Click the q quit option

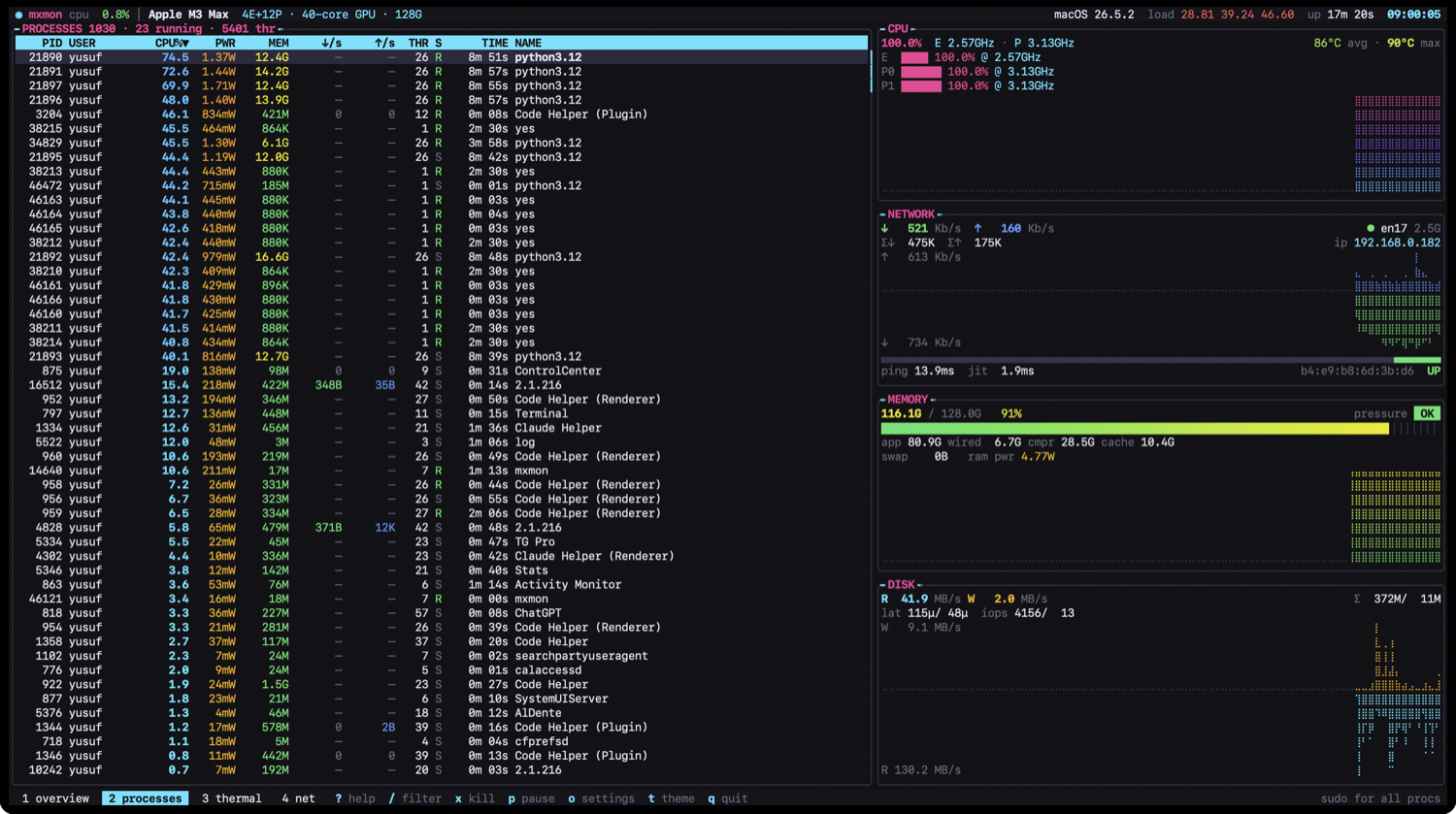coord(728,798)
